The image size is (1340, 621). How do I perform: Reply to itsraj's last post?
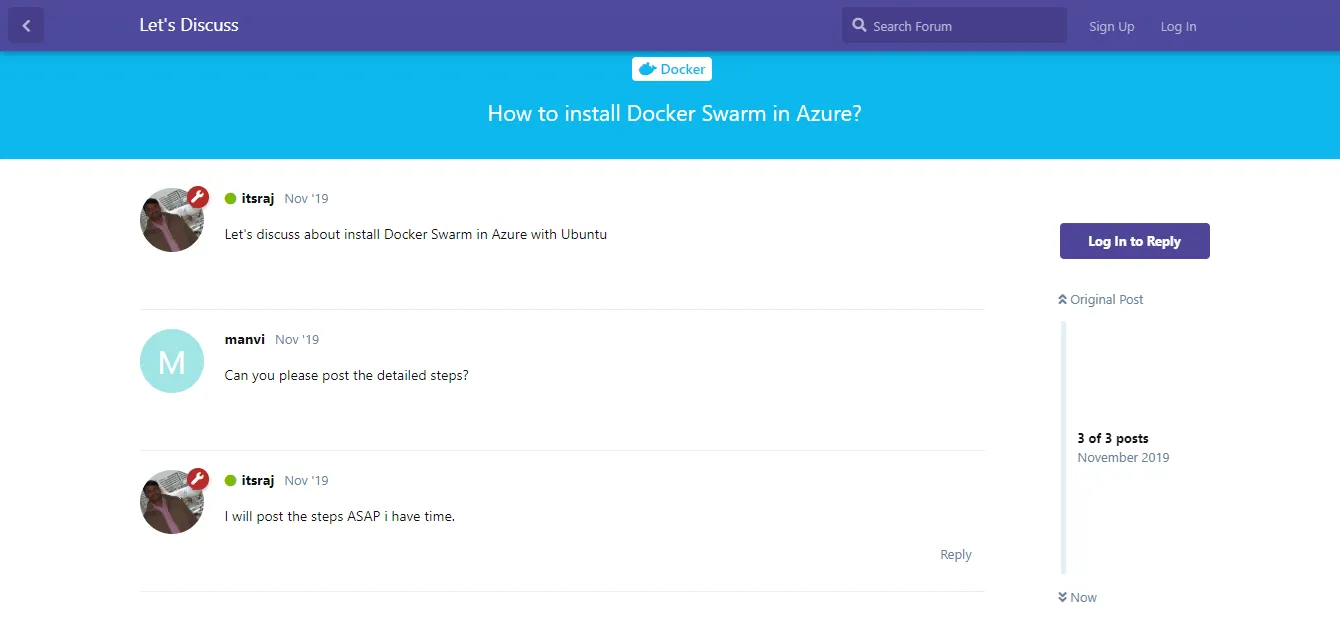pyautogui.click(x=955, y=554)
